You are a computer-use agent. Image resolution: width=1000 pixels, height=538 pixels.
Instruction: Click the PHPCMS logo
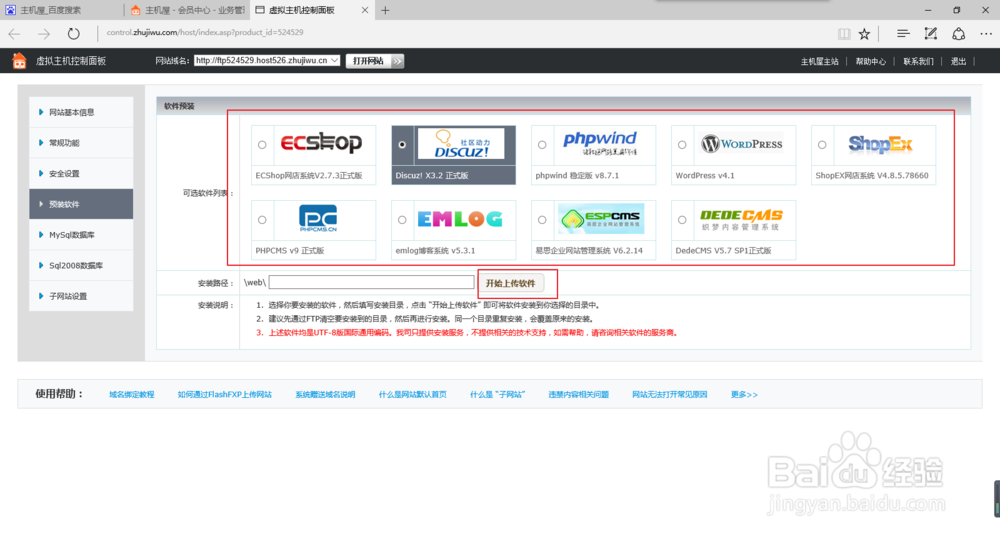[x=318, y=219]
